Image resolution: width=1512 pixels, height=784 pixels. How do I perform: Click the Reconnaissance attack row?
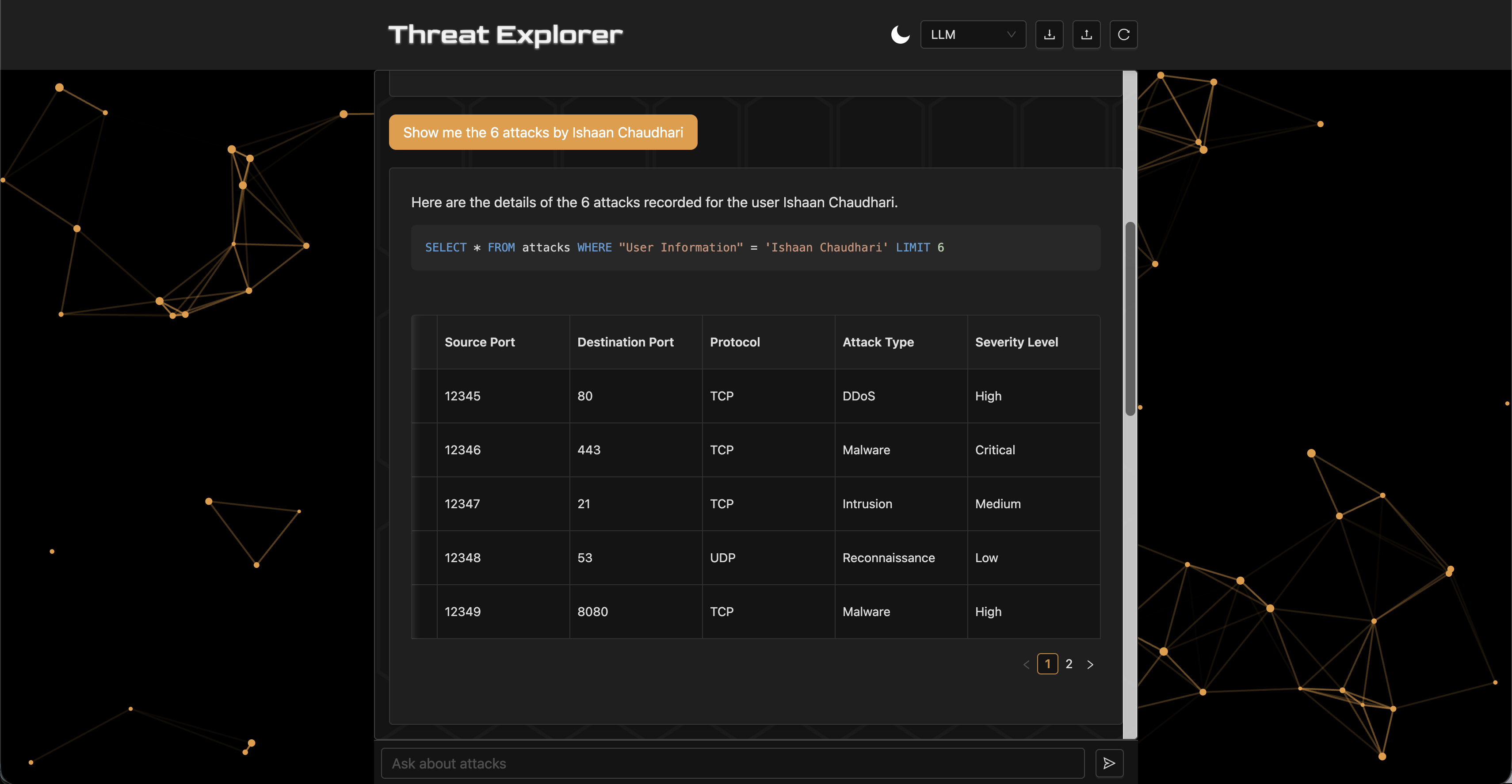click(756, 557)
